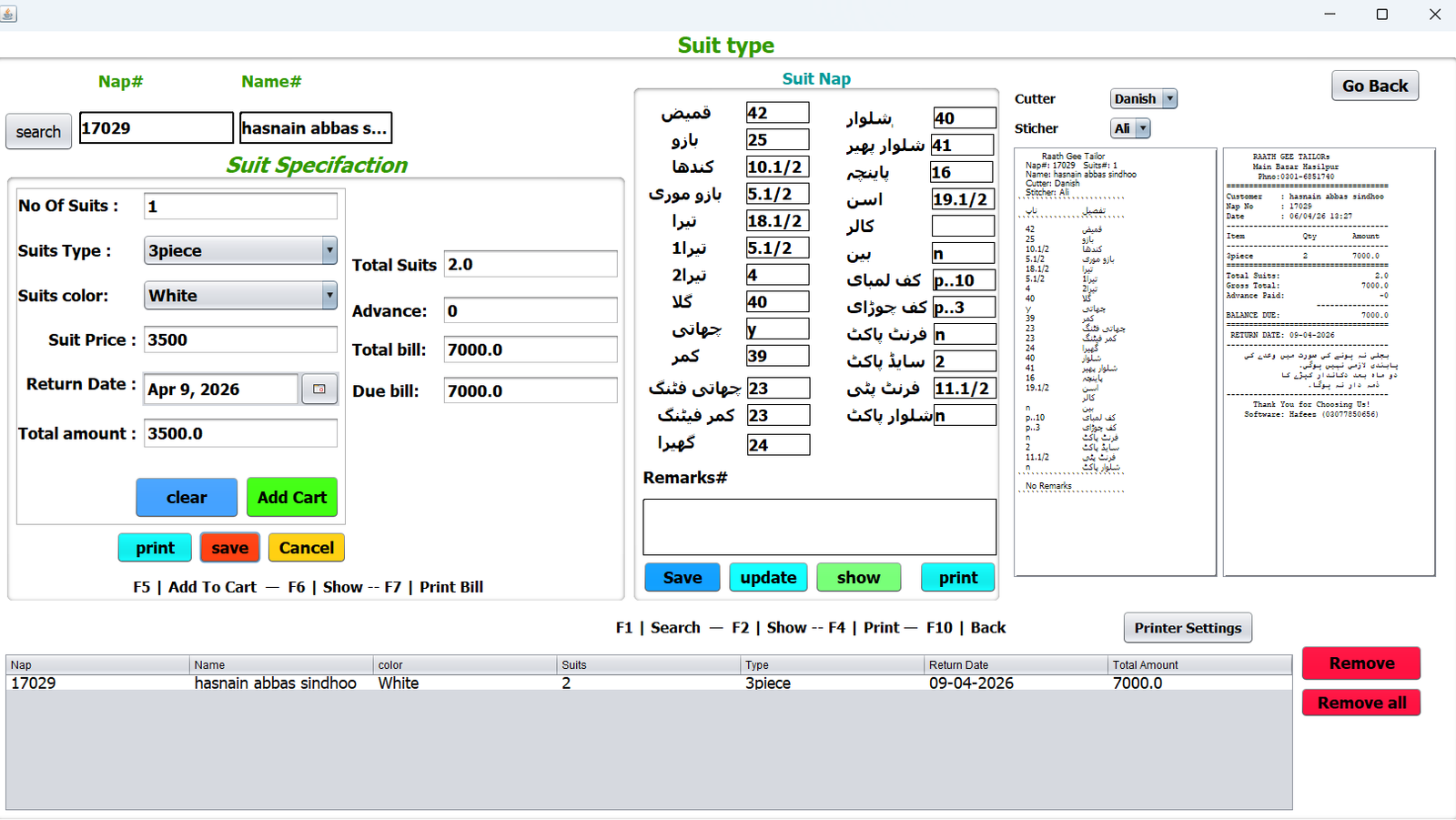The width and height of the screenshot is (1456, 820).
Task: Click the Remarks text area
Action: [x=820, y=527]
